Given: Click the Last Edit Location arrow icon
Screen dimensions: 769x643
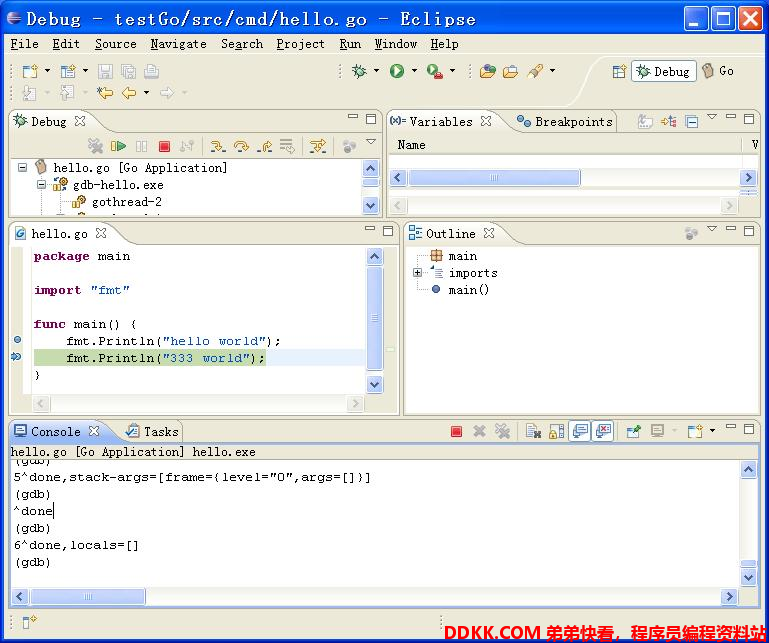Looking at the screenshot, I should click(105, 93).
